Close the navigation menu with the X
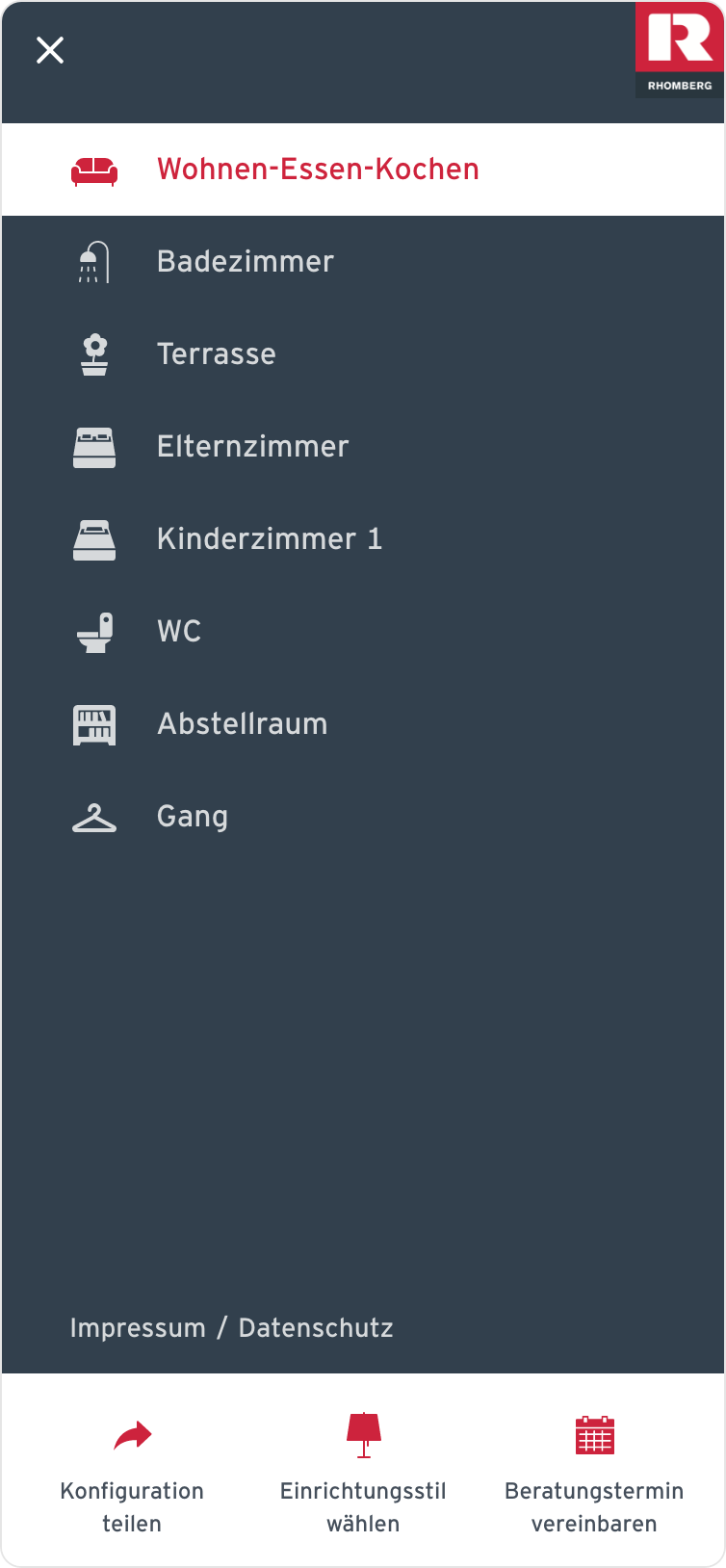 [x=50, y=50]
